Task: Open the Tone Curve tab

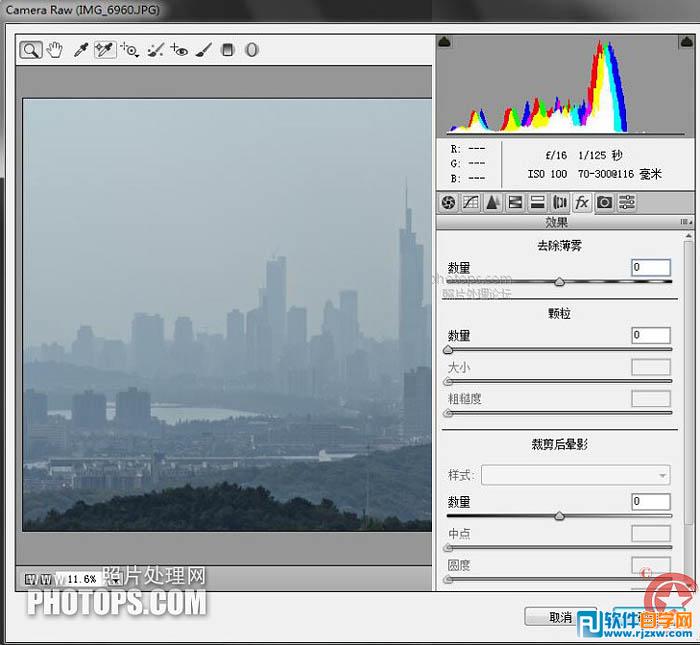Action: coord(471,203)
